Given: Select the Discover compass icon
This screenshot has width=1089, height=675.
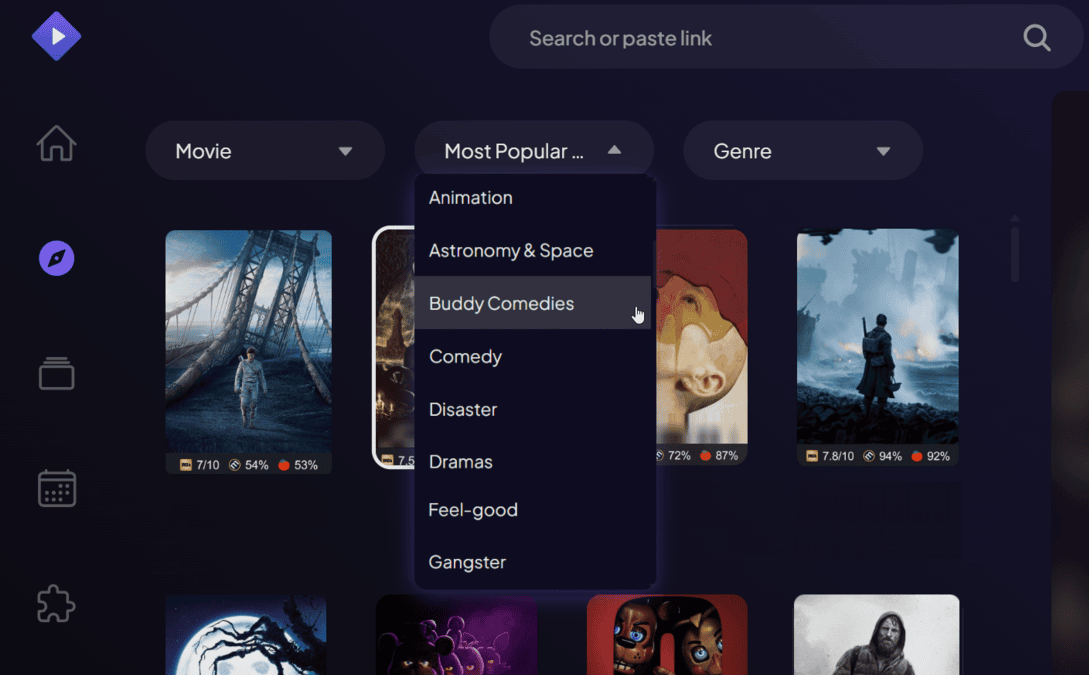Looking at the screenshot, I should pos(56,258).
